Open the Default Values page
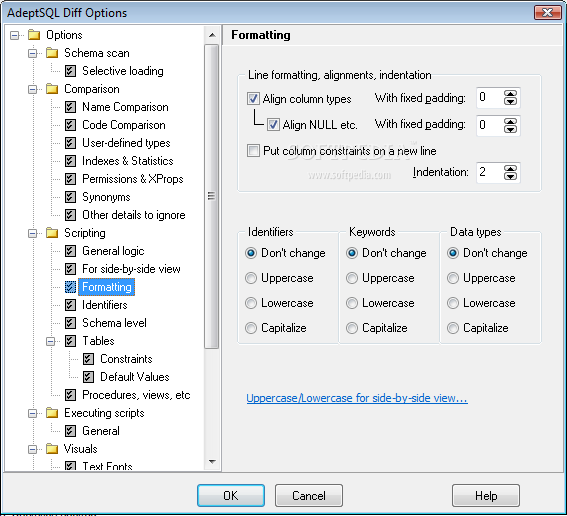The width and height of the screenshot is (567, 516). [x=135, y=377]
